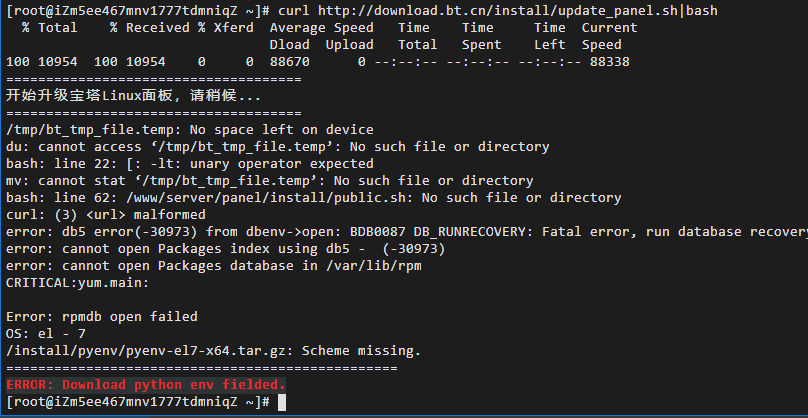808x418 pixels.
Task: Click the 'OS: el - 7' line
Action: [46, 333]
